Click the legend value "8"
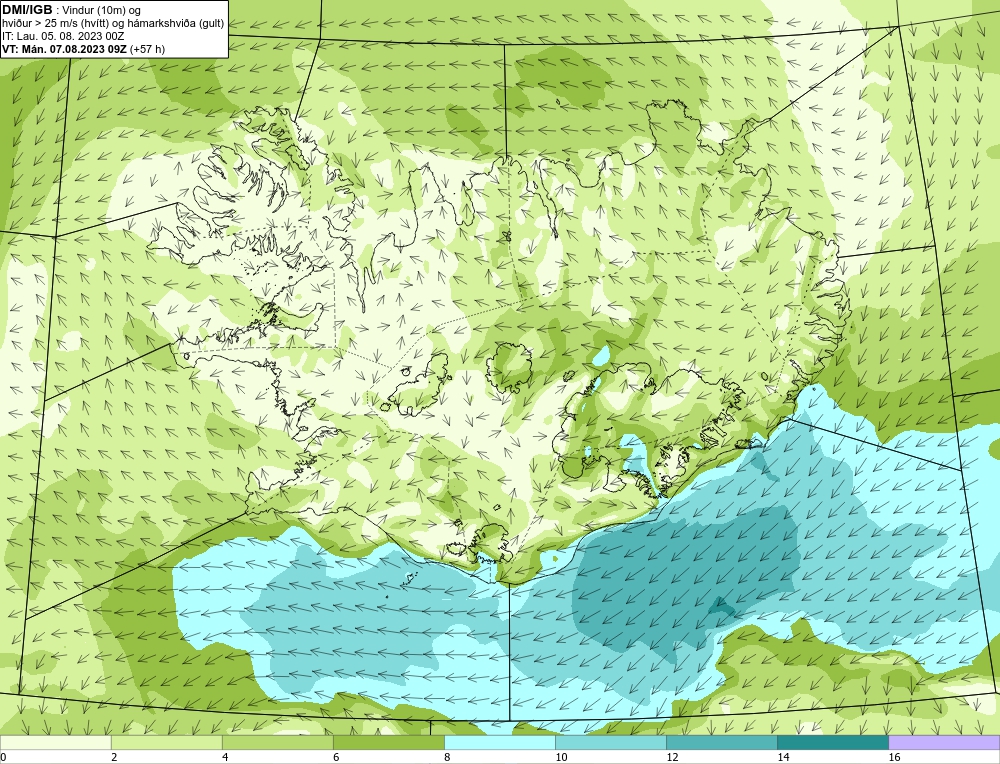 pos(447,757)
